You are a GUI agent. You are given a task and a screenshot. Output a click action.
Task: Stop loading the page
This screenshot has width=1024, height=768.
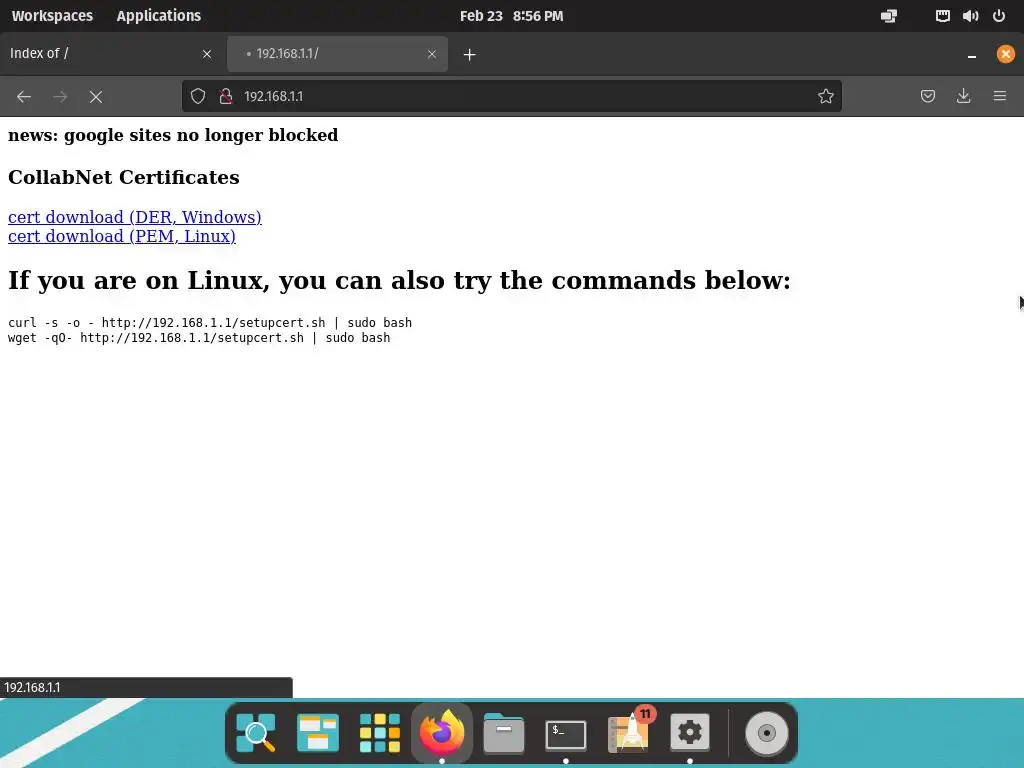pyautogui.click(x=96, y=97)
